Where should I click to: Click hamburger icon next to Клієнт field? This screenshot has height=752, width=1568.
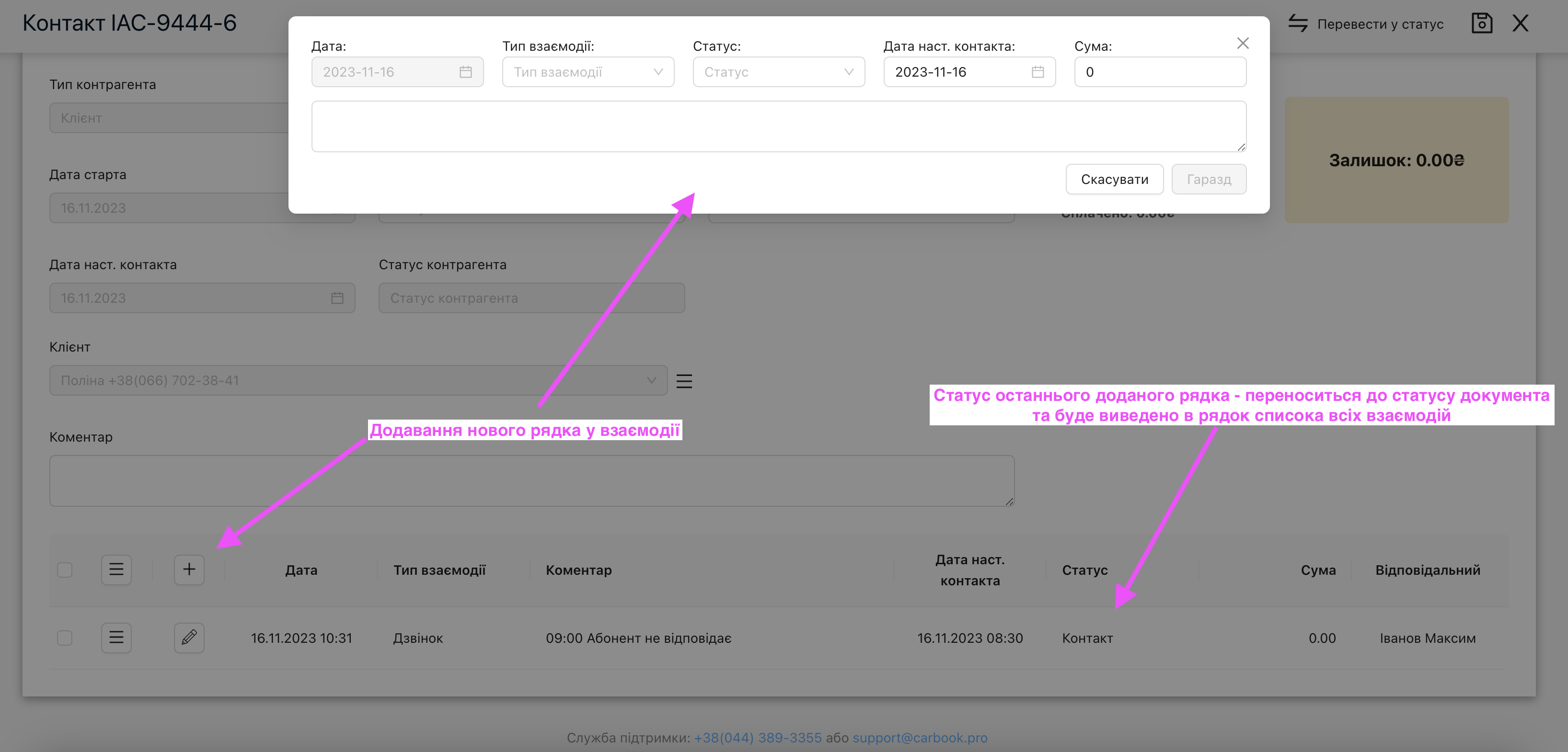click(x=684, y=381)
